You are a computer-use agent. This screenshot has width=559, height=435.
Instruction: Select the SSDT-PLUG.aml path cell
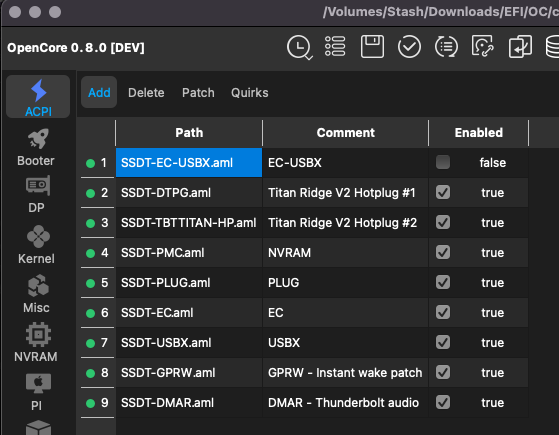point(189,282)
